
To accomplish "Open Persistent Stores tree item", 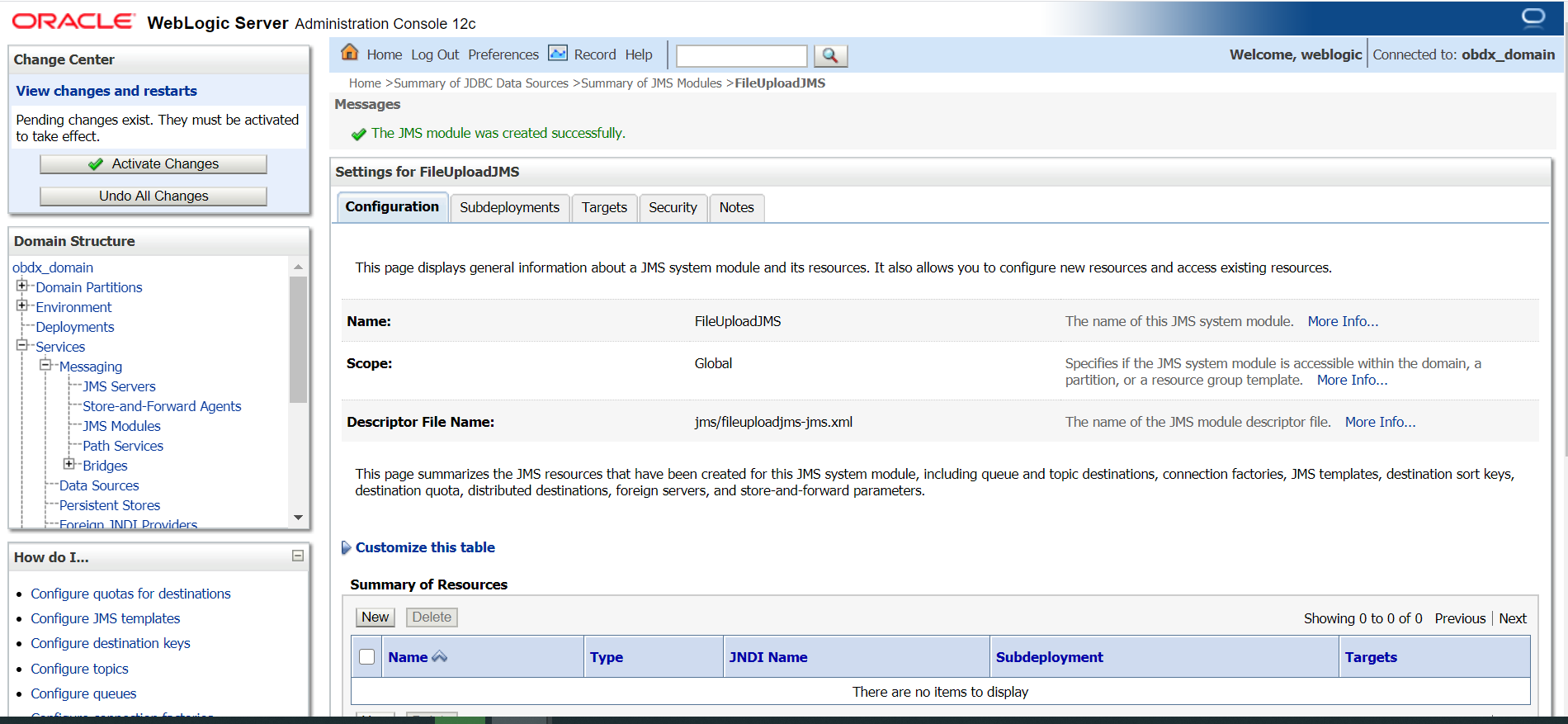I will tap(110, 505).
